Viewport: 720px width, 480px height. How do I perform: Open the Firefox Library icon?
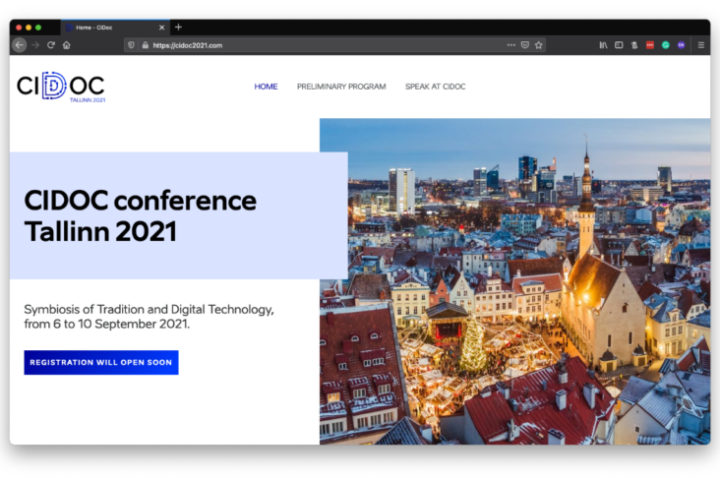click(604, 45)
